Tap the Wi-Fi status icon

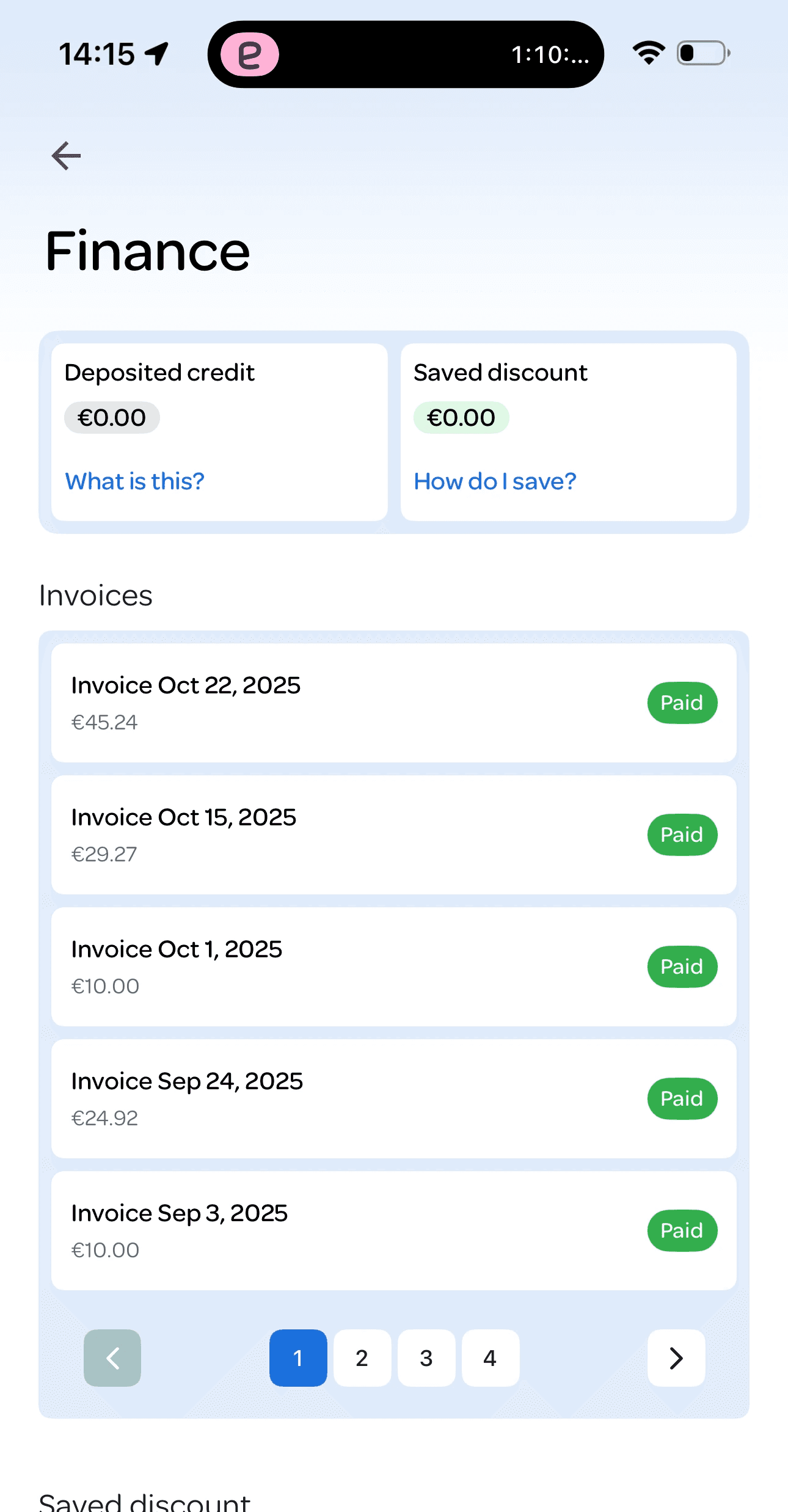point(648,53)
